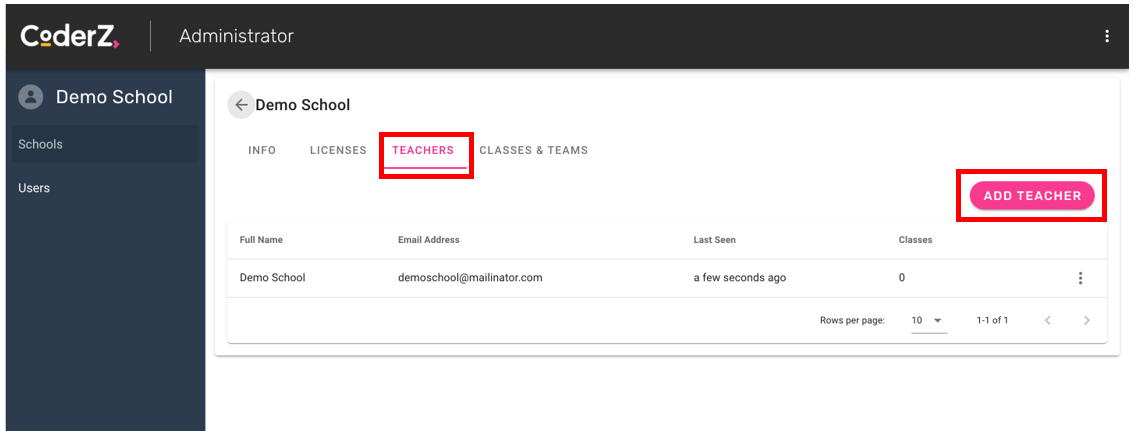Go to the next page of teachers
The image size is (1136, 431).
1086,320
